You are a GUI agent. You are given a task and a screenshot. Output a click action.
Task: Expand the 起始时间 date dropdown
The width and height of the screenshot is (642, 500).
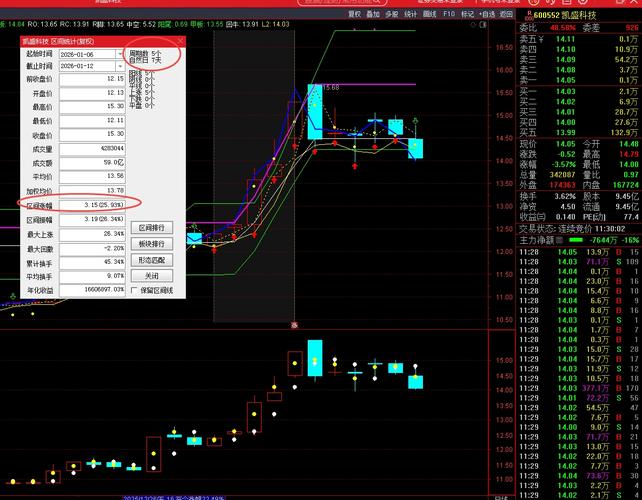(x=121, y=53)
